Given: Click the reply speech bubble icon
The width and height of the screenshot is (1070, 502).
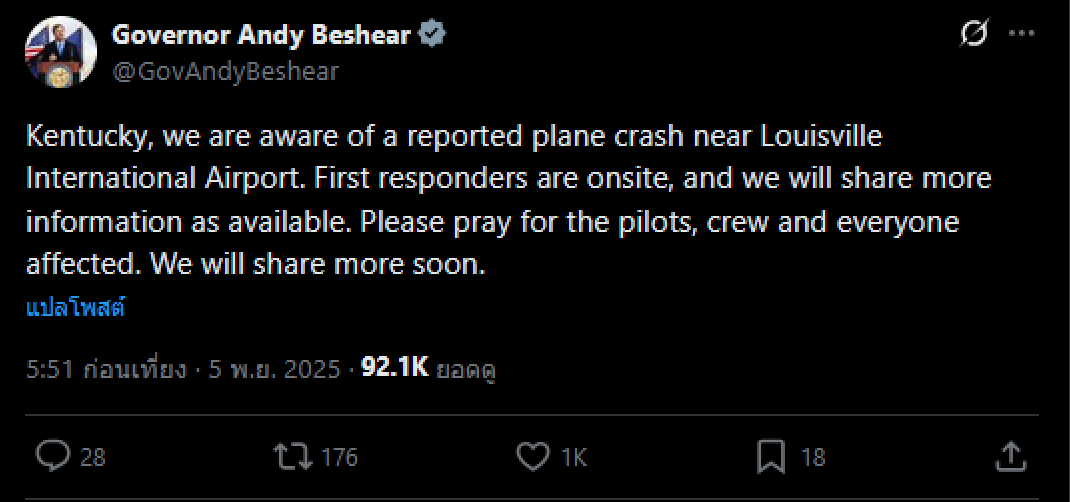Looking at the screenshot, I should [x=52, y=457].
